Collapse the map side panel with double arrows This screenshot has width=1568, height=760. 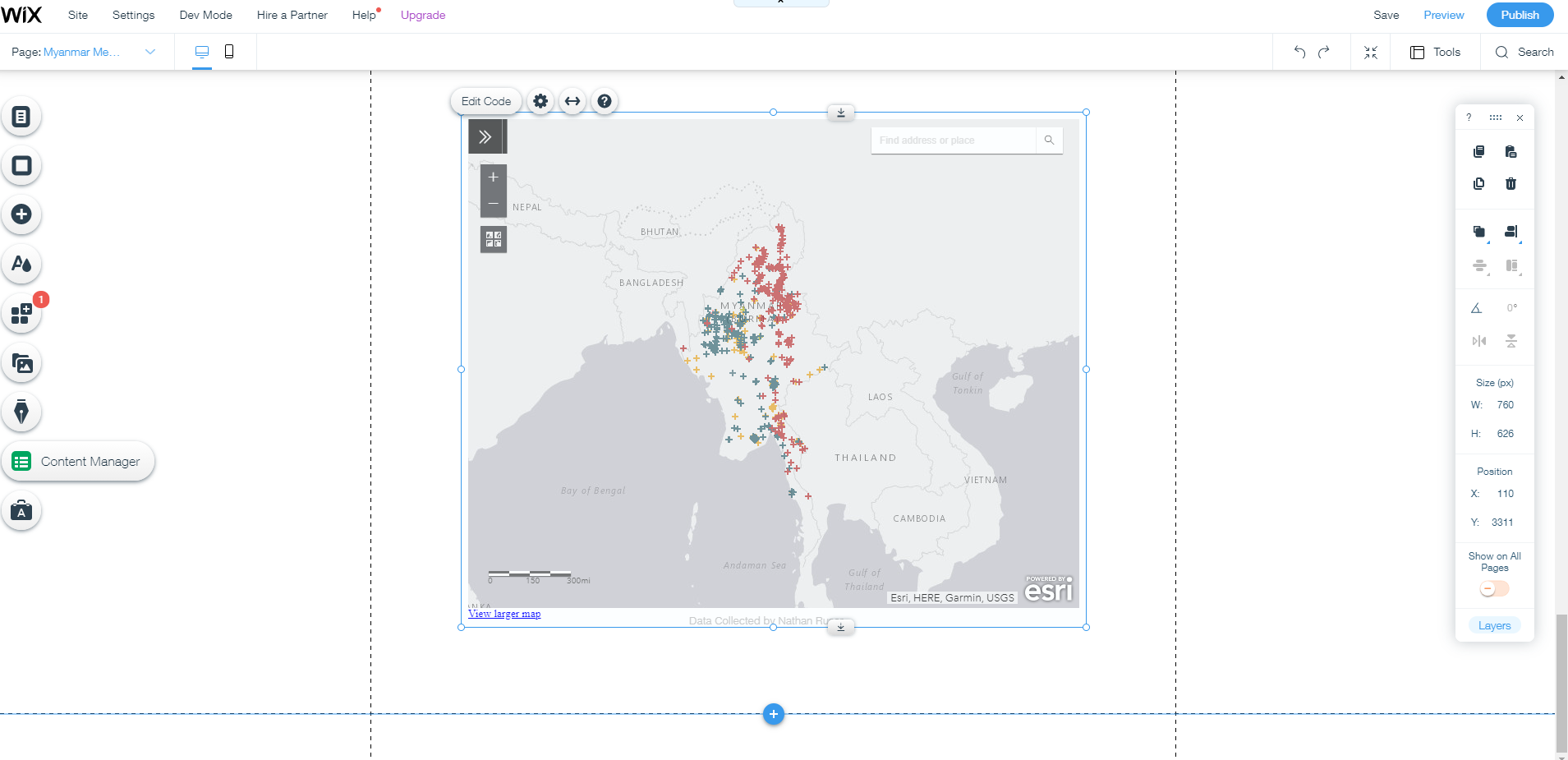487,136
